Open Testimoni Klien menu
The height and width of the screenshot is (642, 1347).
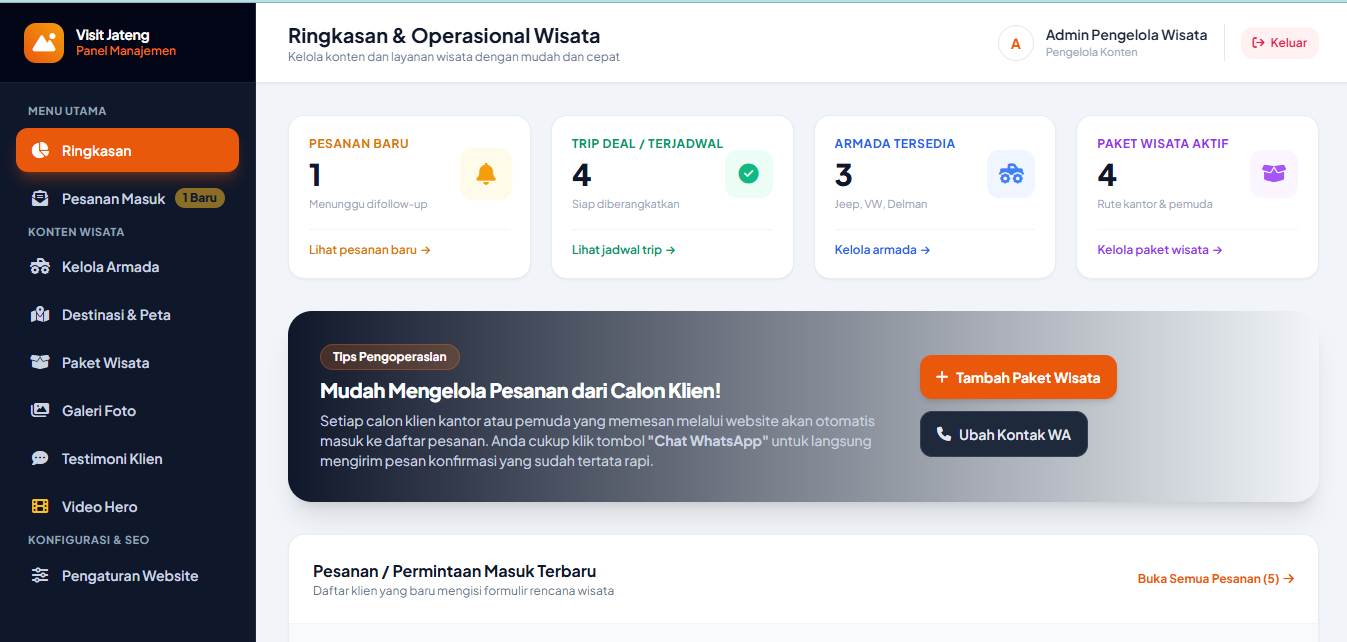(x=128, y=459)
